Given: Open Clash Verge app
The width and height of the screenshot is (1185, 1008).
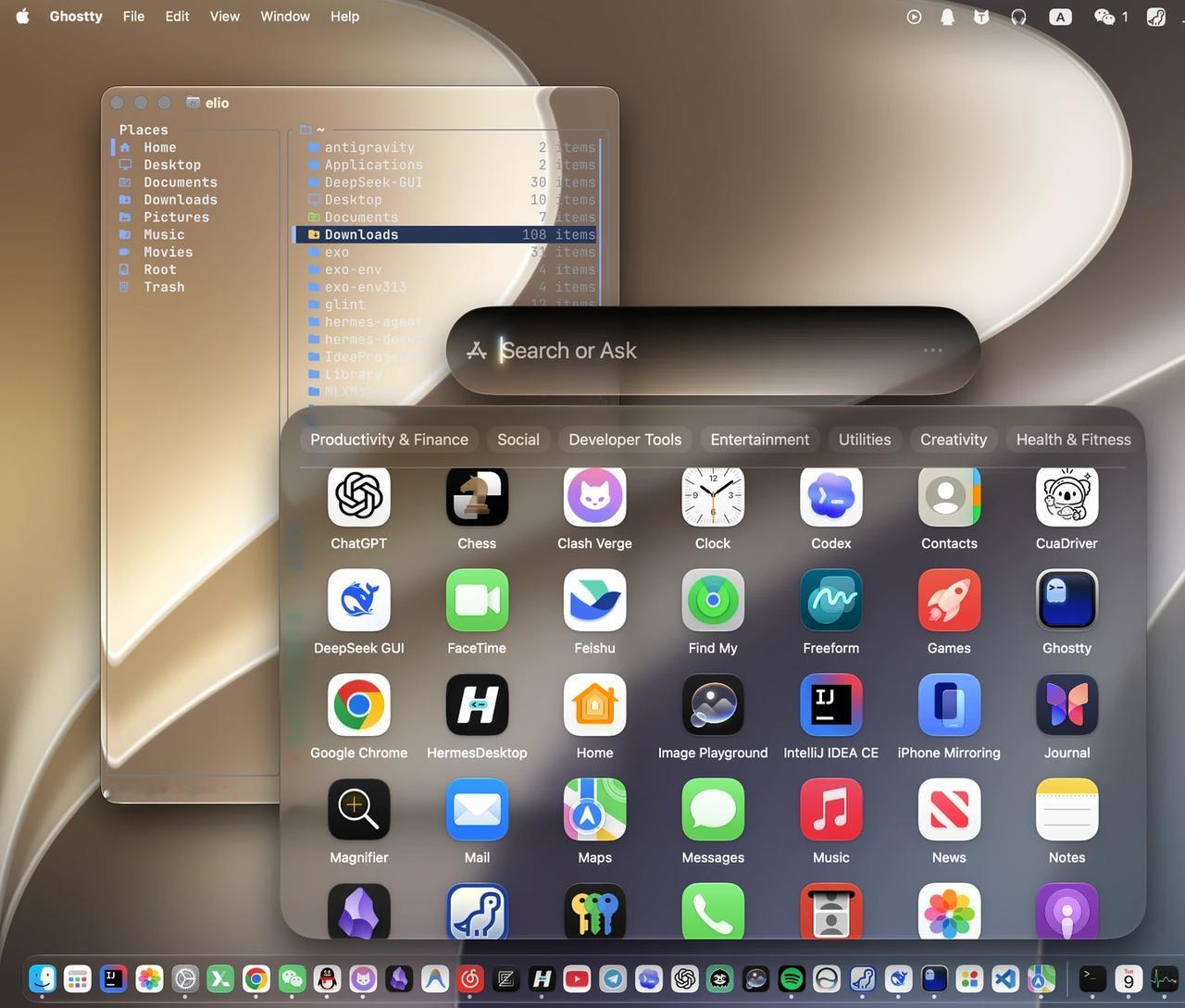Looking at the screenshot, I should point(594,495).
